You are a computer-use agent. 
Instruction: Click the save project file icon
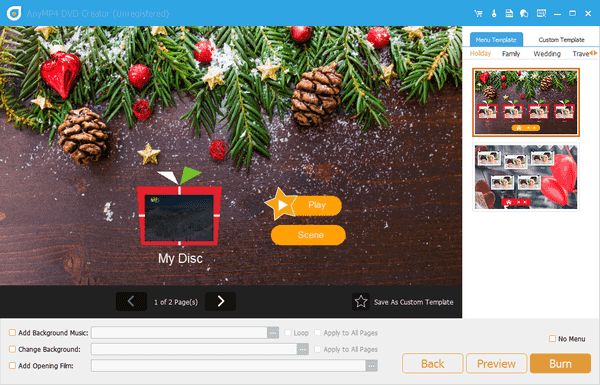click(509, 13)
